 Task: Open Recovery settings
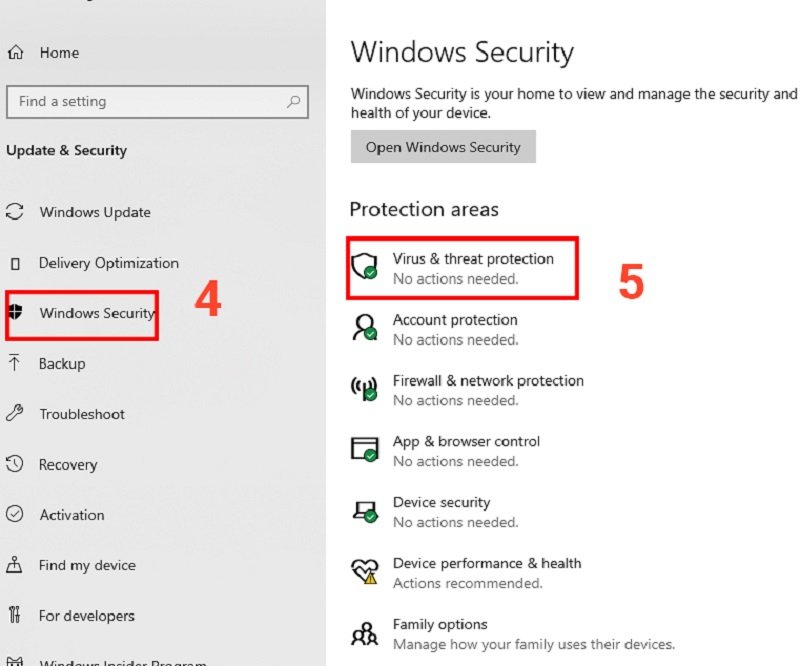coord(68,464)
